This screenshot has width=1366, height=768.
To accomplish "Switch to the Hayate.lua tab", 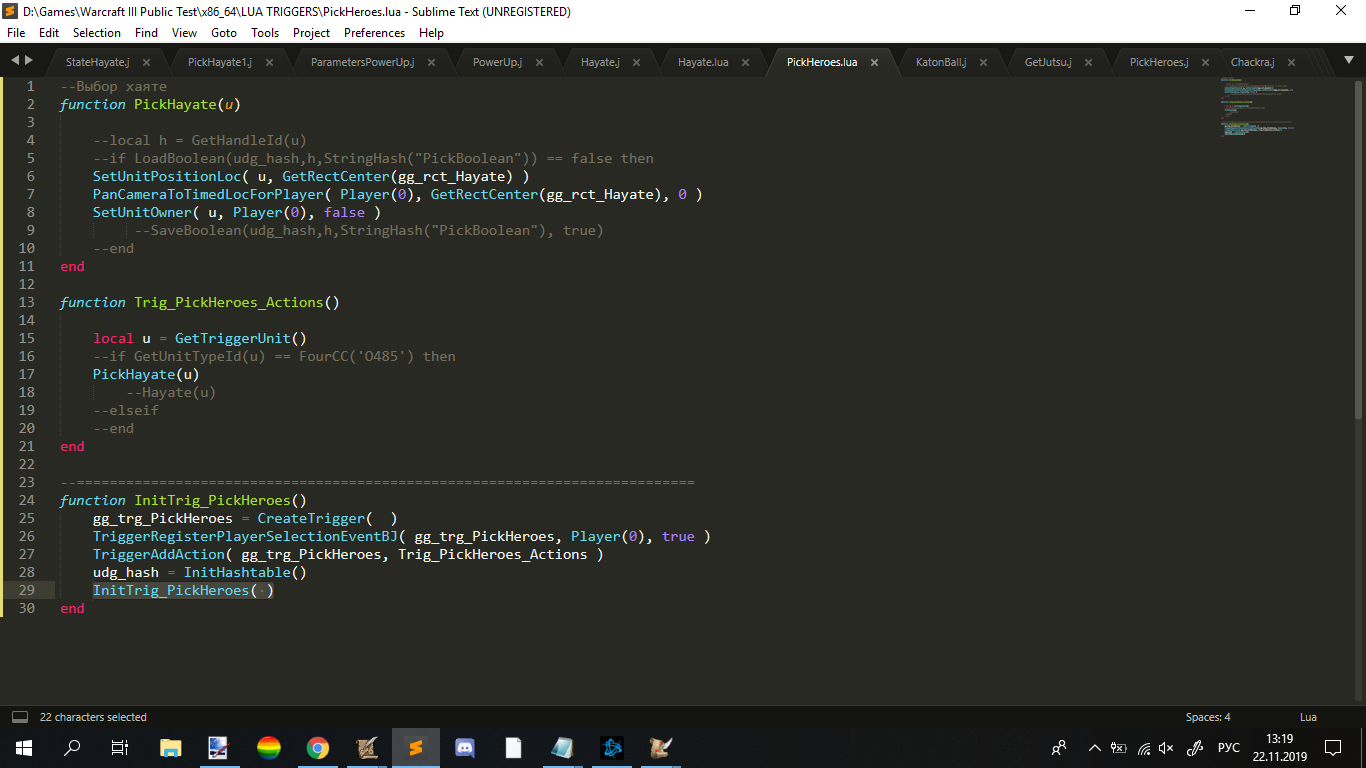I will (703, 62).
